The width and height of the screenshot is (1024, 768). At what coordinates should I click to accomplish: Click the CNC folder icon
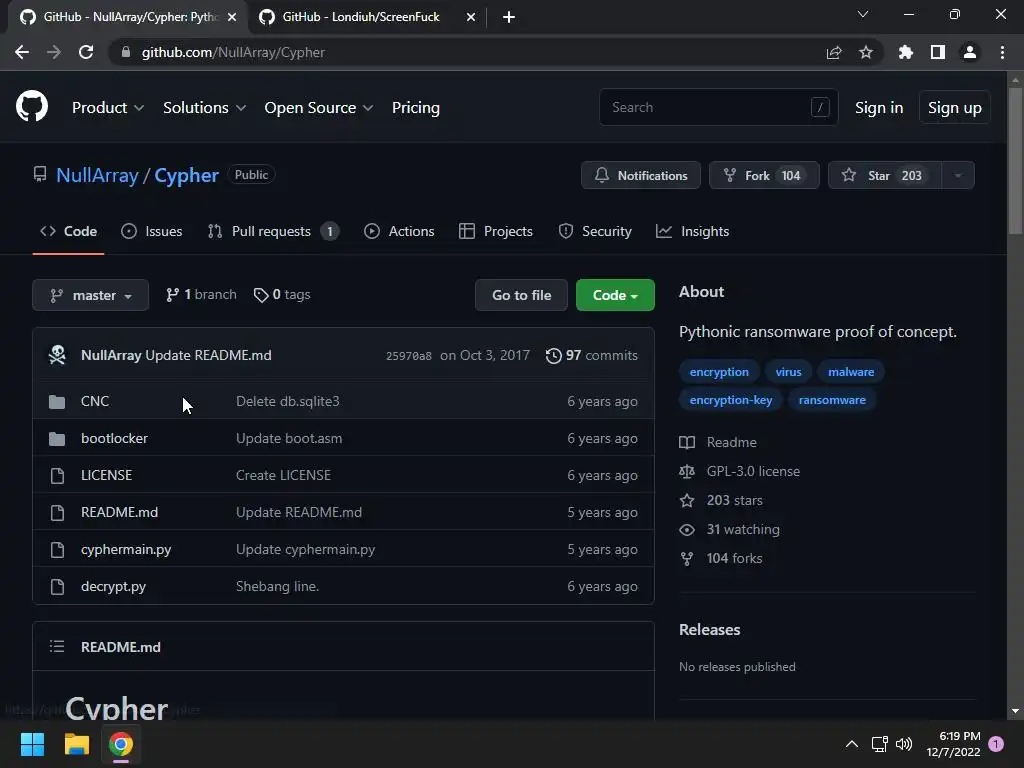[x=57, y=402]
